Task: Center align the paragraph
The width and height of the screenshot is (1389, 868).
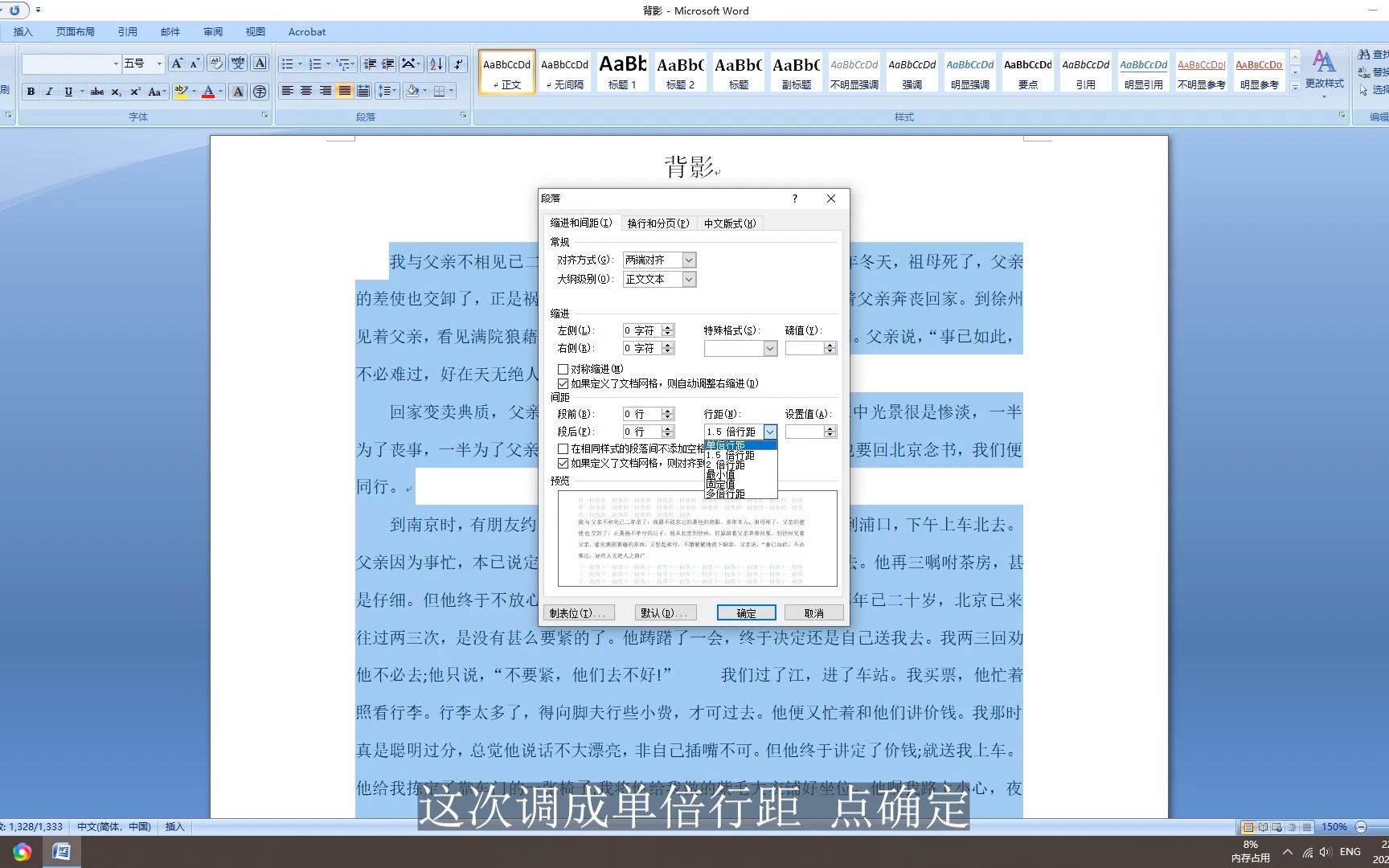Action: pyautogui.click(x=306, y=91)
